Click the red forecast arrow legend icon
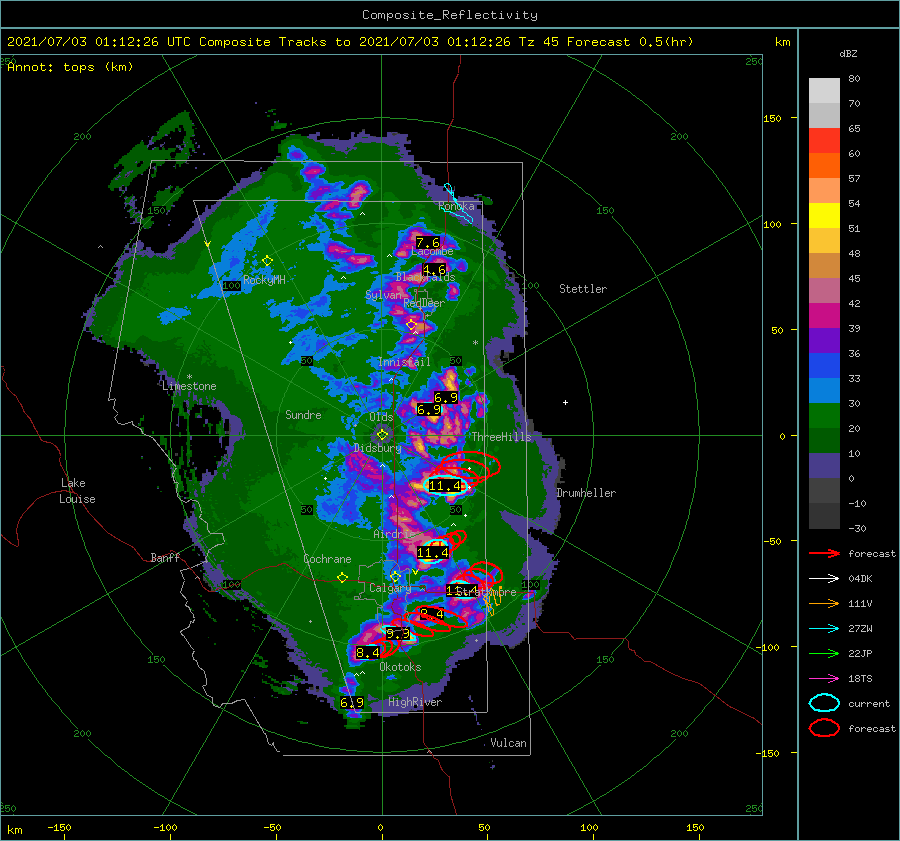Image resolution: width=900 pixels, height=841 pixels. 824,553
